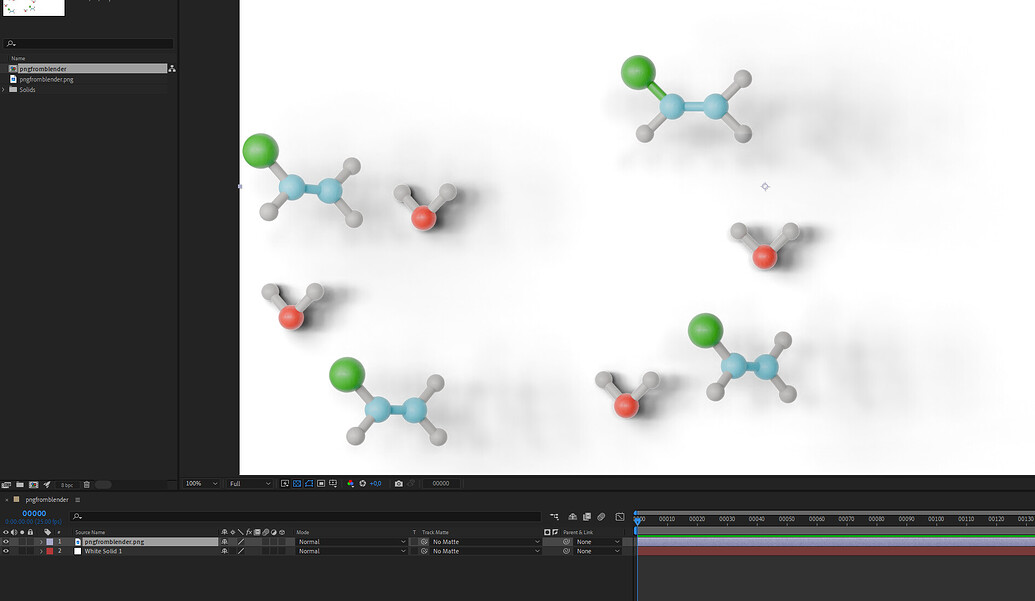Open the Track Matte dropdown for layer 1
This screenshot has width=1035, height=601.
pos(485,542)
